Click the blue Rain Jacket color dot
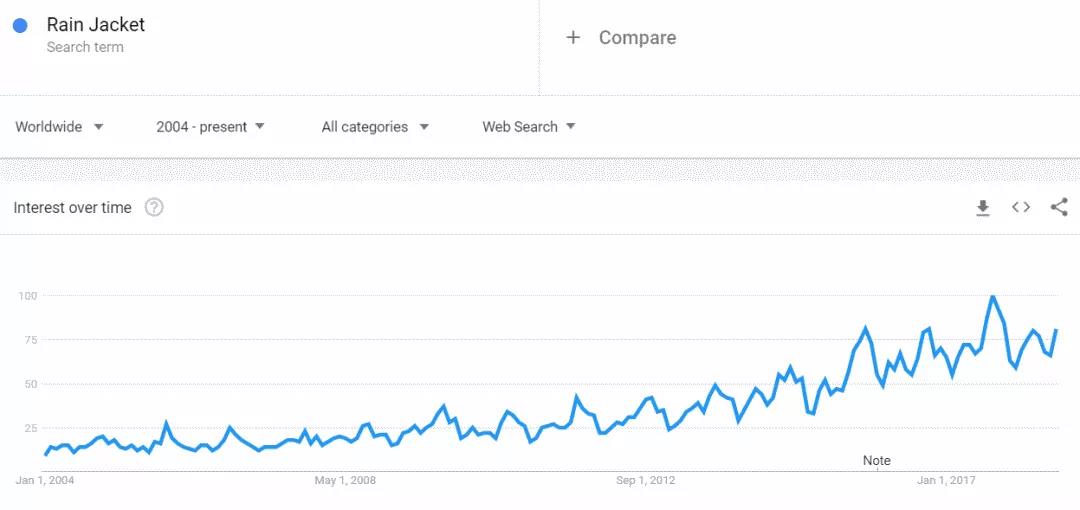The width and height of the screenshot is (1080, 510). point(20,26)
